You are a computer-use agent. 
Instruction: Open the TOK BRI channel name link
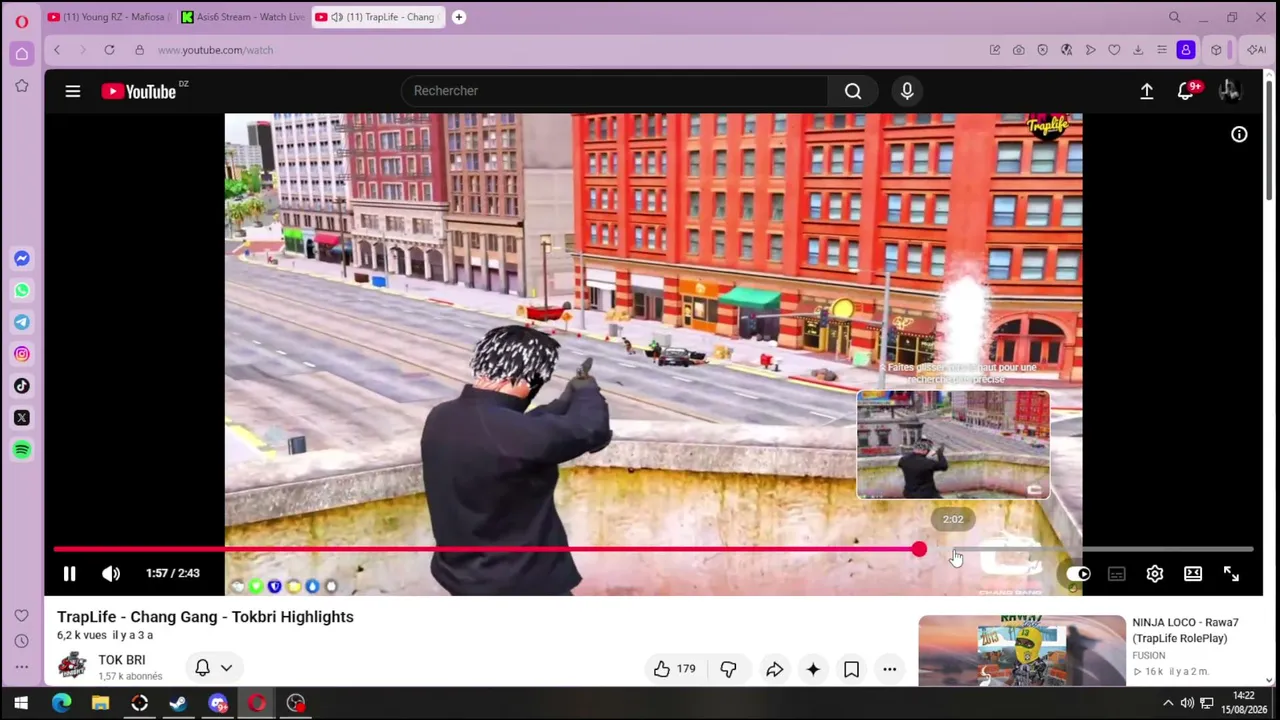(x=121, y=660)
